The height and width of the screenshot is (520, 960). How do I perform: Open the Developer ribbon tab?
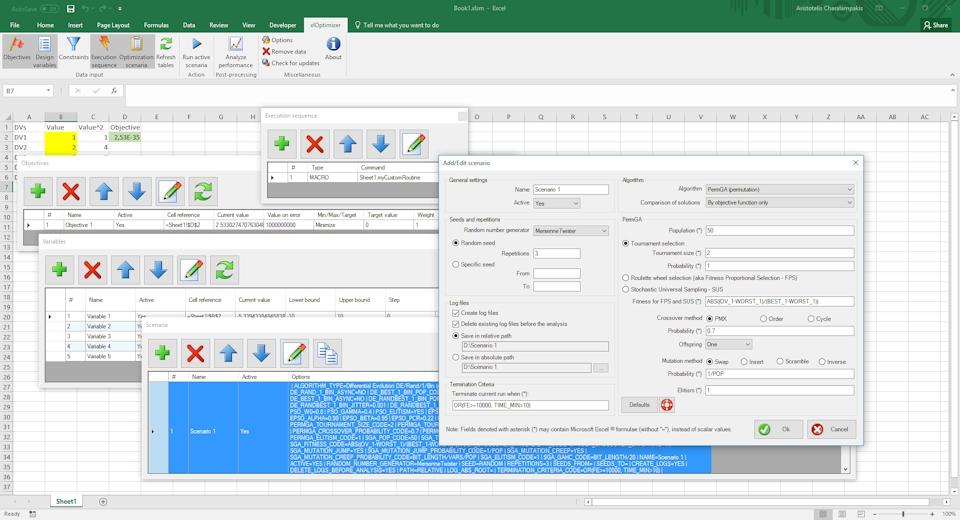tap(283, 25)
